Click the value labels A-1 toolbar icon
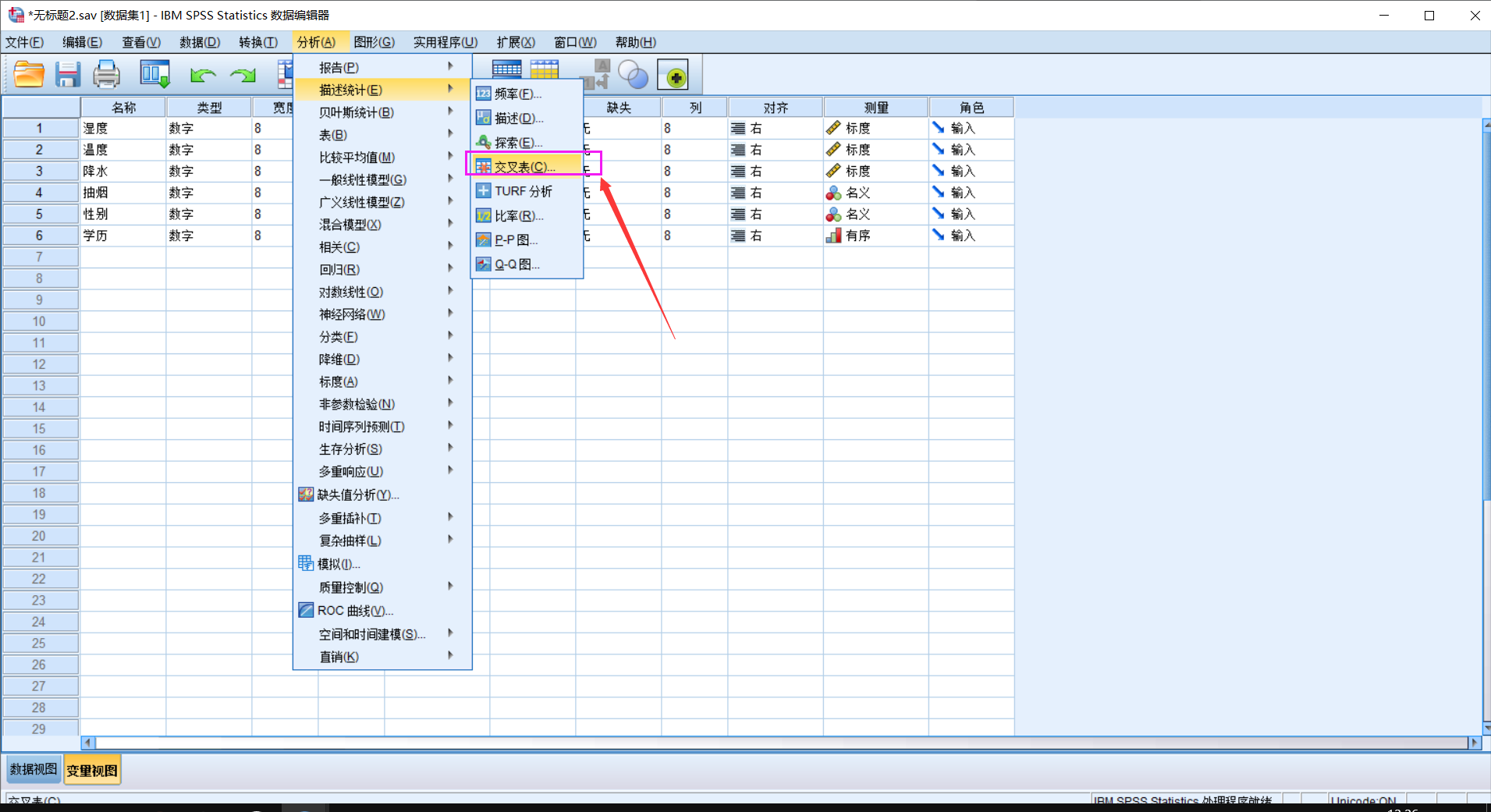The image size is (1491, 812). pyautogui.click(x=596, y=74)
